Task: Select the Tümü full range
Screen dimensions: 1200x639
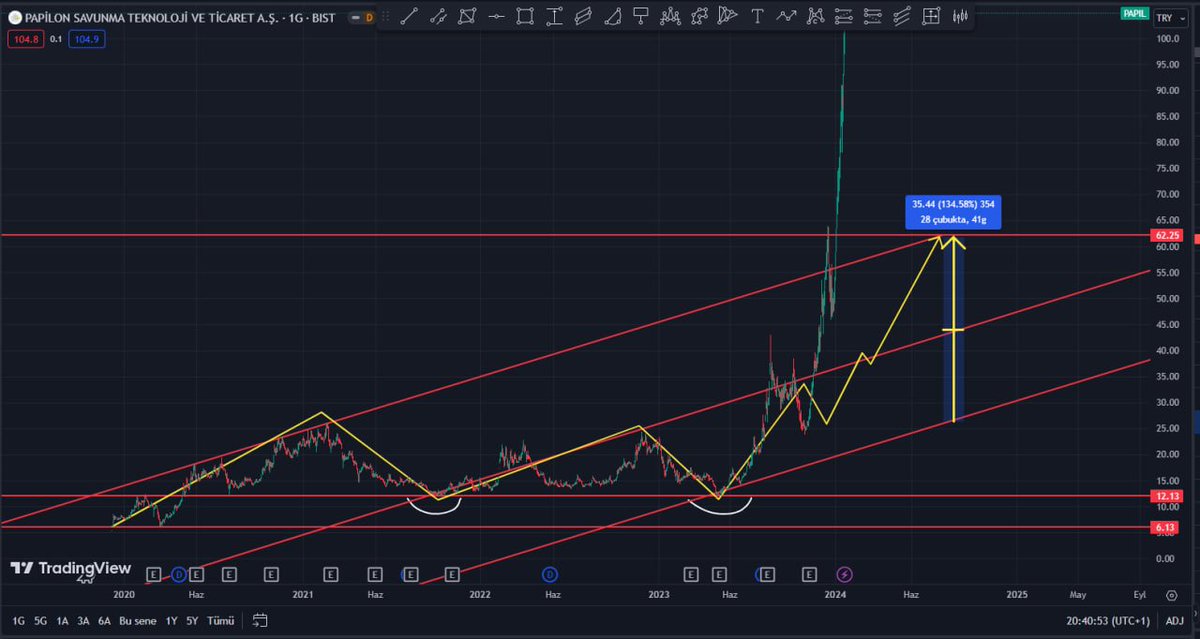Action: [221, 621]
